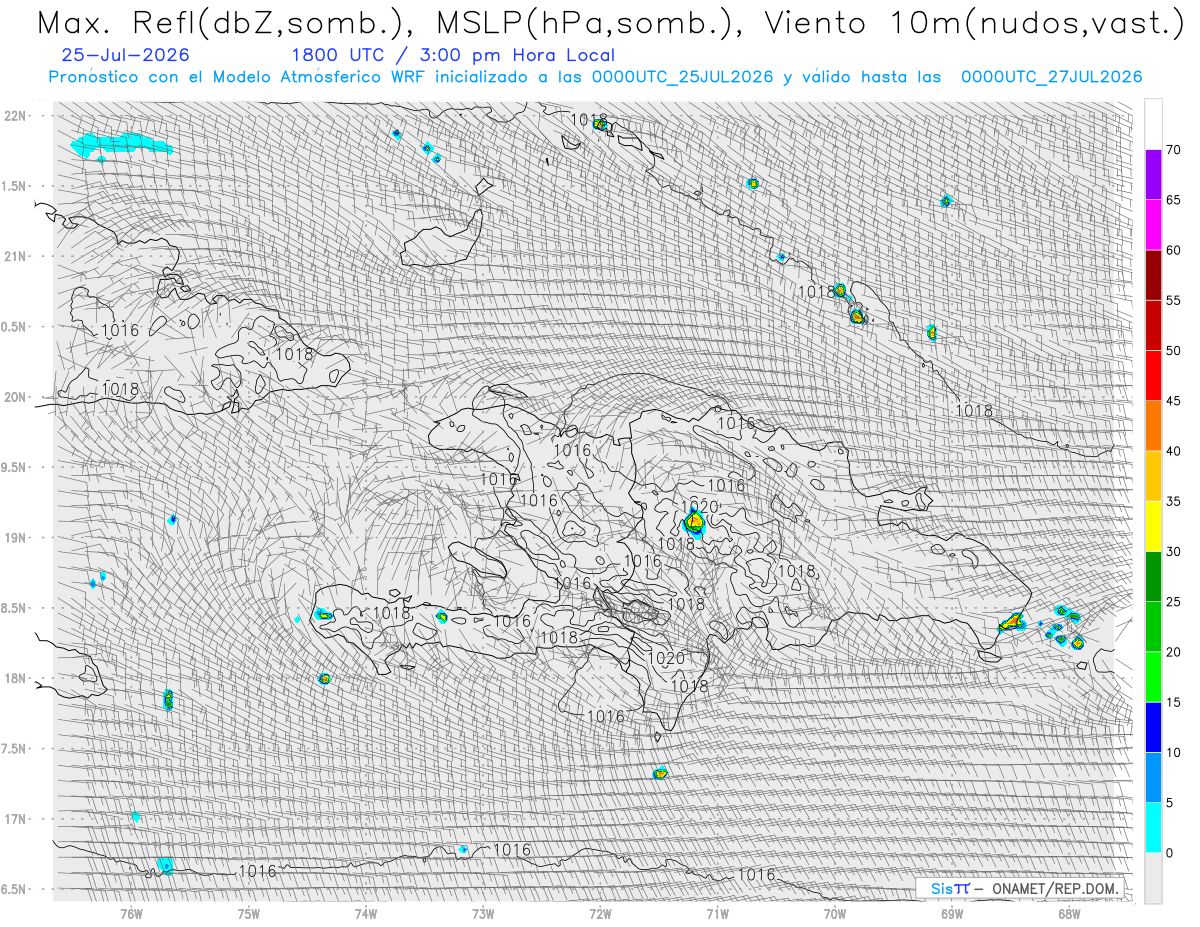Click the '21N' latitude label
1200x927 pixels.
pos(17,256)
